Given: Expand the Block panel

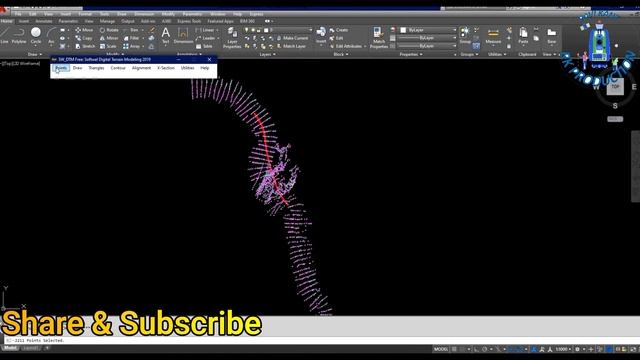Looking at the screenshot, I should 341,54.
